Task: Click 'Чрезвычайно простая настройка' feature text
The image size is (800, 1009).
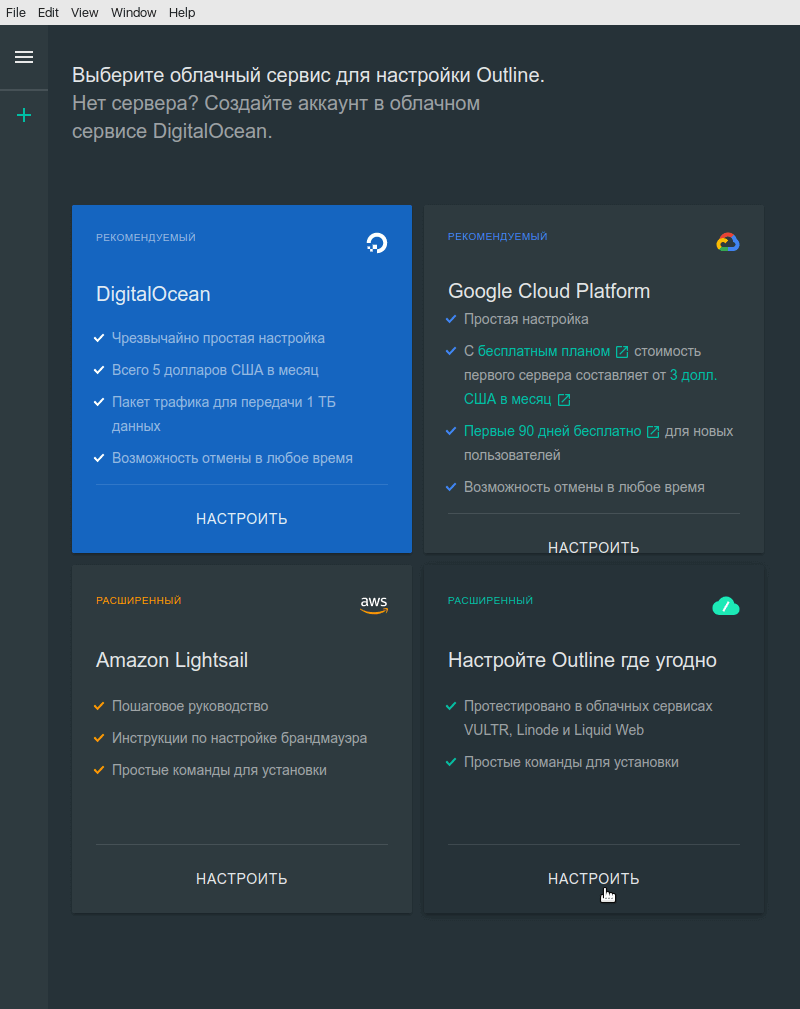Action: coord(218,338)
